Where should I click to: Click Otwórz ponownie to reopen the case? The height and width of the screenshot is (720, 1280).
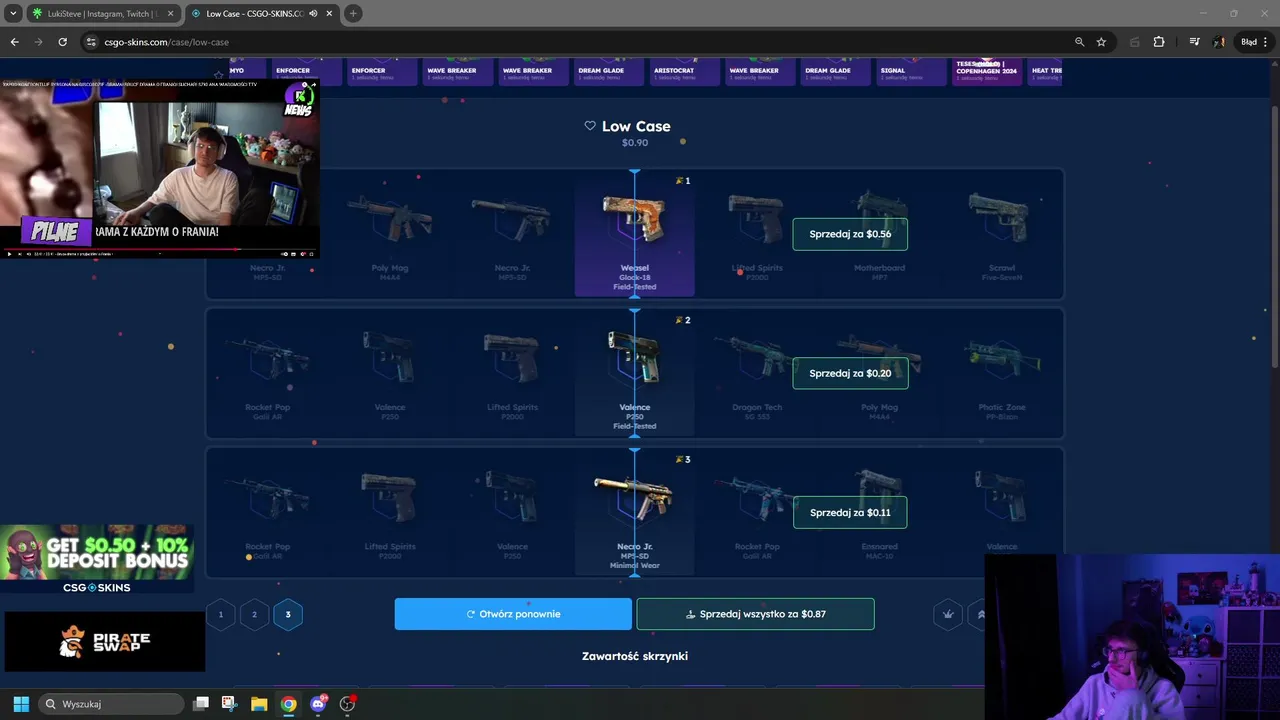click(513, 614)
